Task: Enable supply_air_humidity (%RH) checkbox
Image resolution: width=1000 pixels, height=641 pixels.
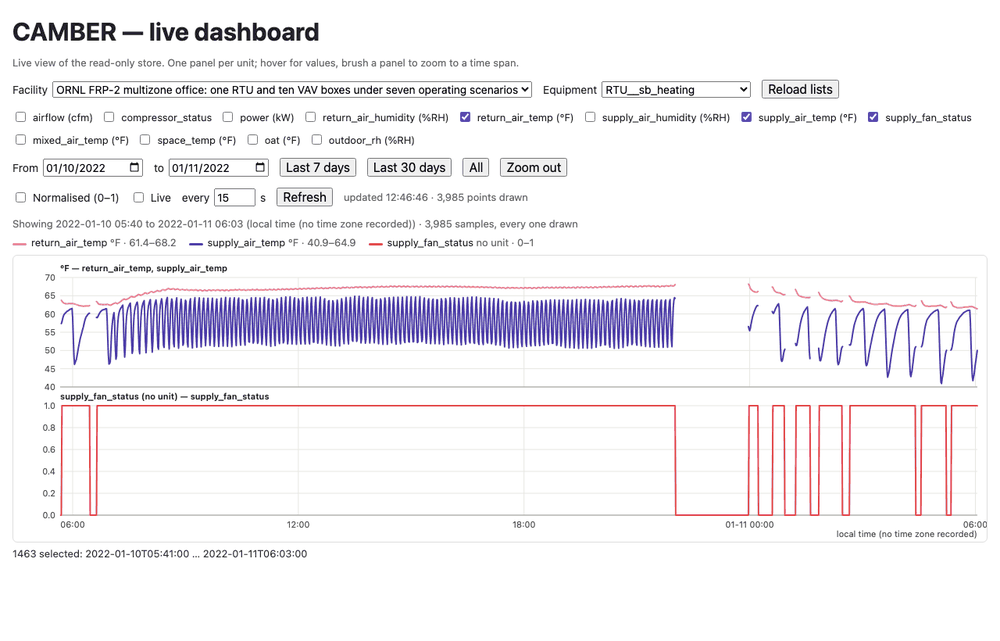Action: pos(590,117)
